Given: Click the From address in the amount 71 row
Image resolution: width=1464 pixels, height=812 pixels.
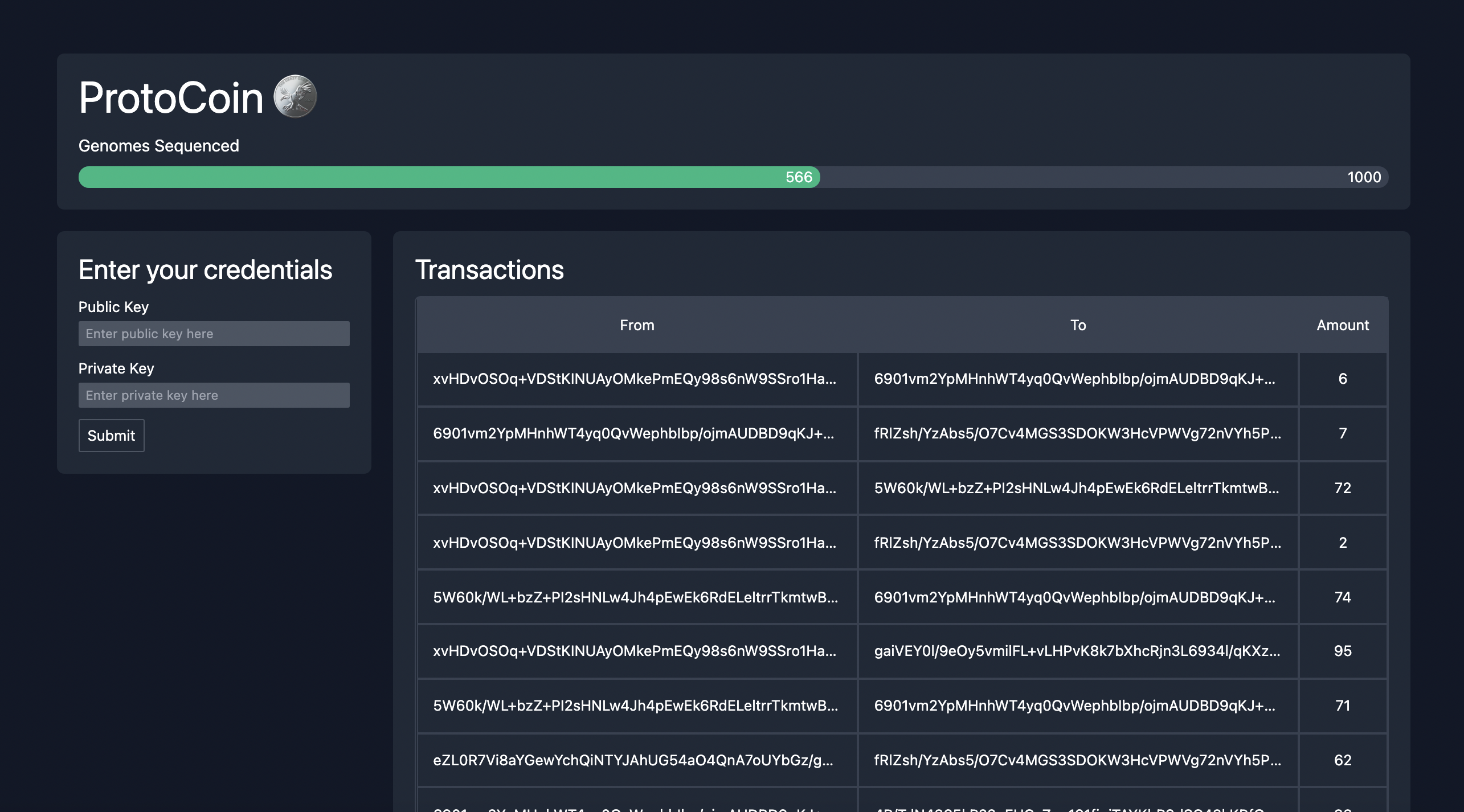Looking at the screenshot, I should (x=635, y=706).
